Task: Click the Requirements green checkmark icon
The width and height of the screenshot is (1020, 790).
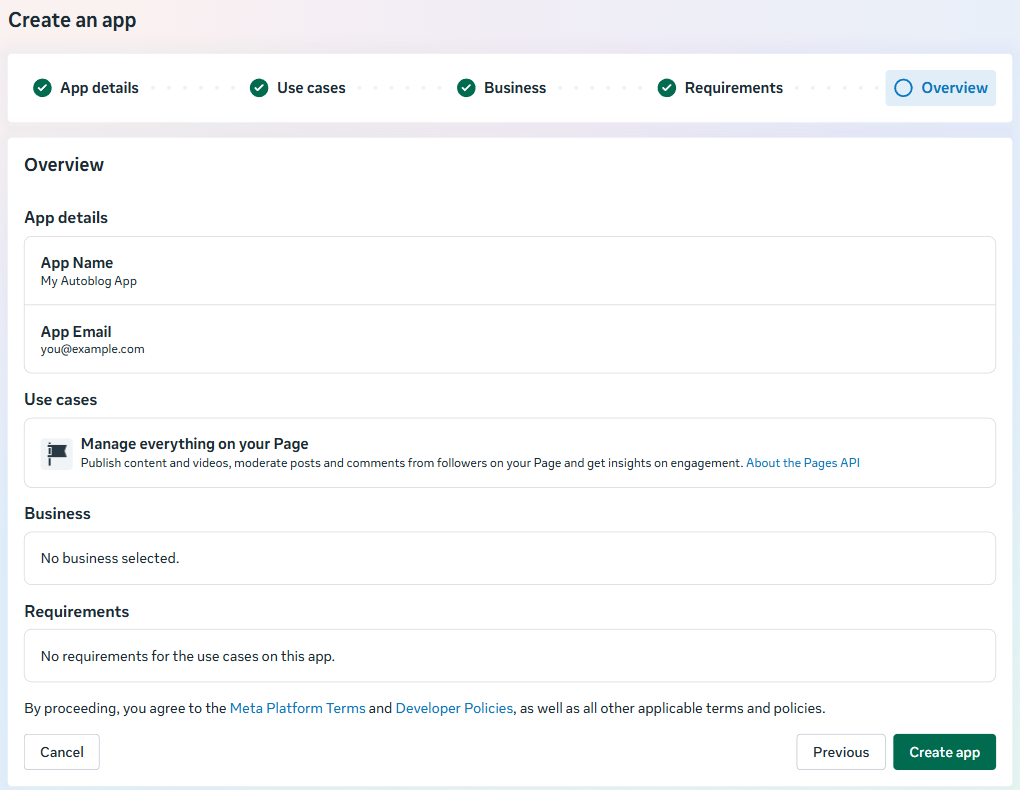Action: [x=667, y=88]
